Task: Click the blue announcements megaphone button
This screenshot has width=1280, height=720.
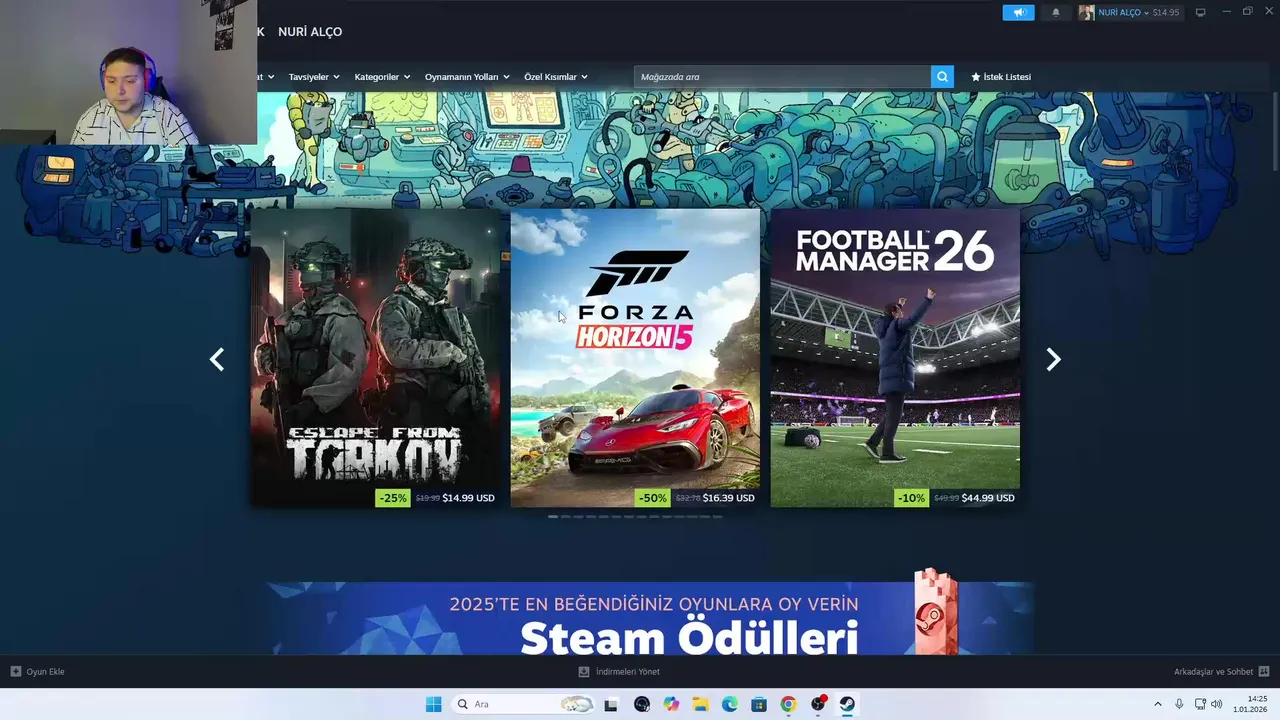Action: (1018, 12)
